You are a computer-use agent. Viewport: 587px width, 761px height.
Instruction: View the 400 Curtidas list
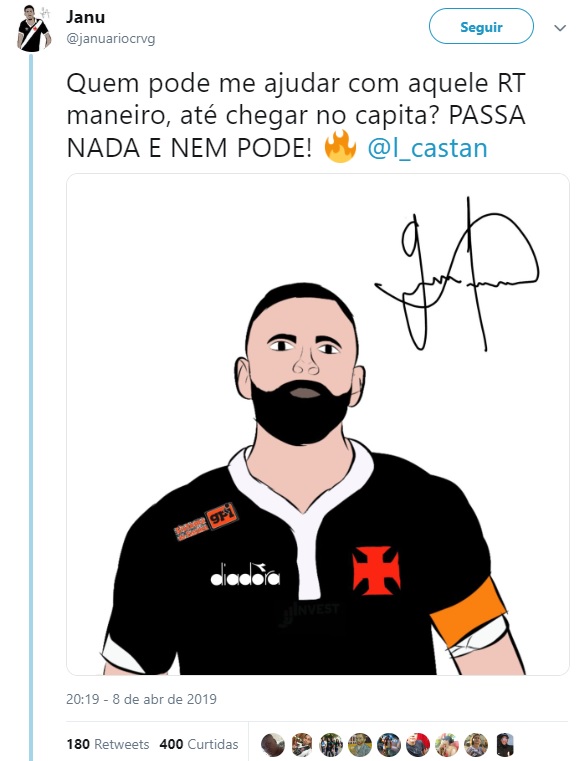(199, 744)
